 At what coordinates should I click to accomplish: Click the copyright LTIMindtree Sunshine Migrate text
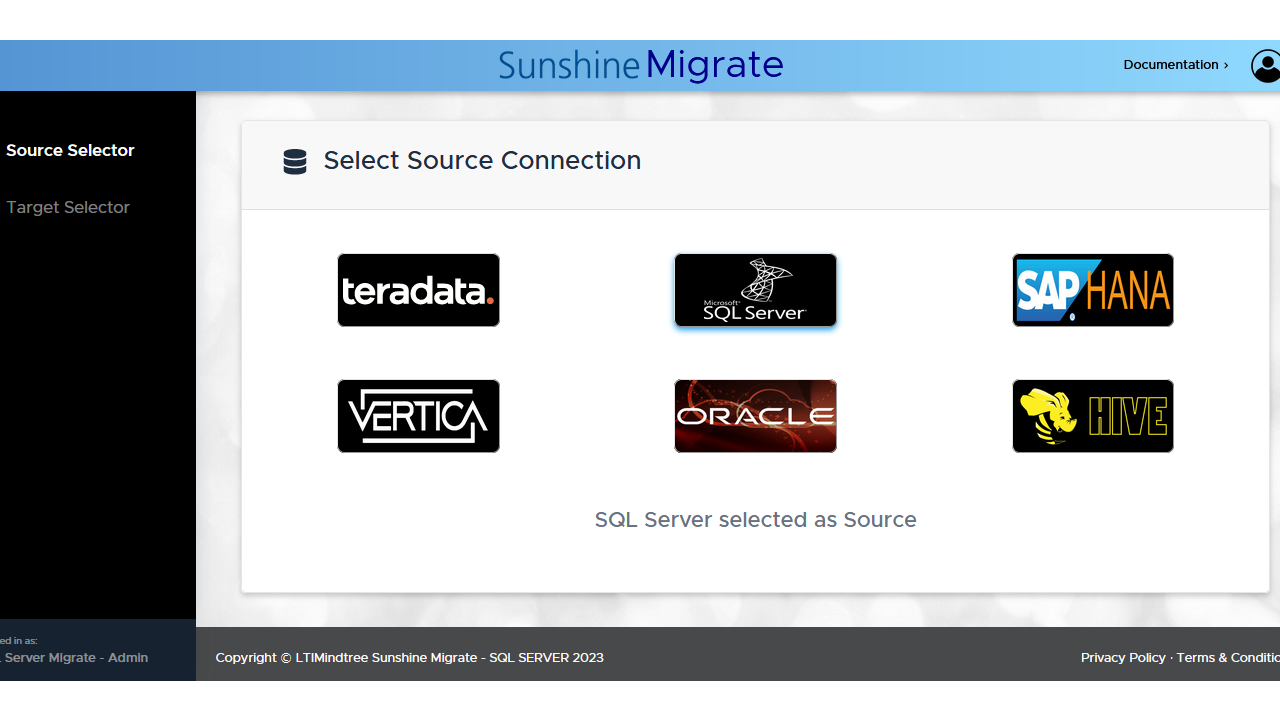pyautogui.click(x=410, y=657)
